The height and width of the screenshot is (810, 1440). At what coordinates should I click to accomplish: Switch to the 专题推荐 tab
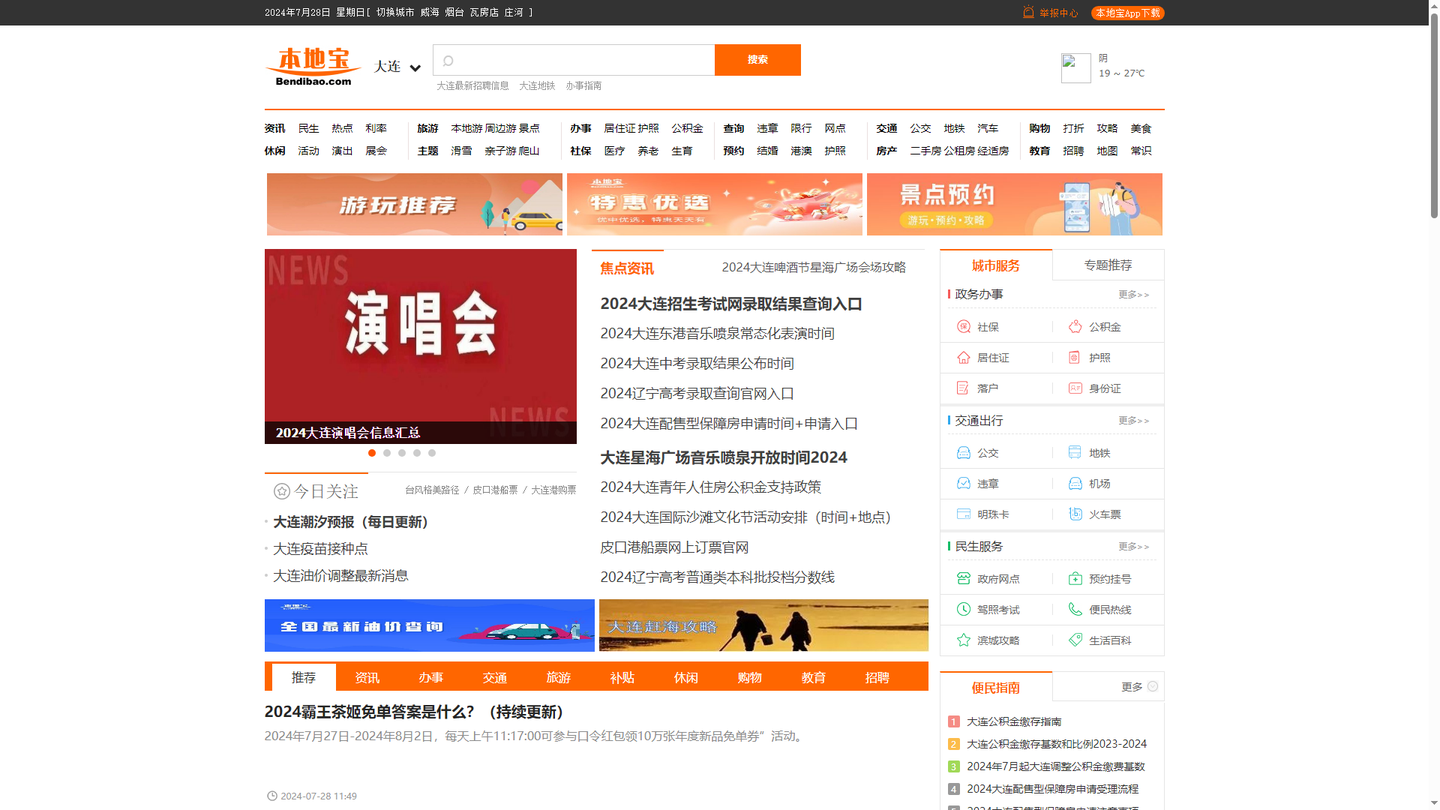click(1108, 265)
